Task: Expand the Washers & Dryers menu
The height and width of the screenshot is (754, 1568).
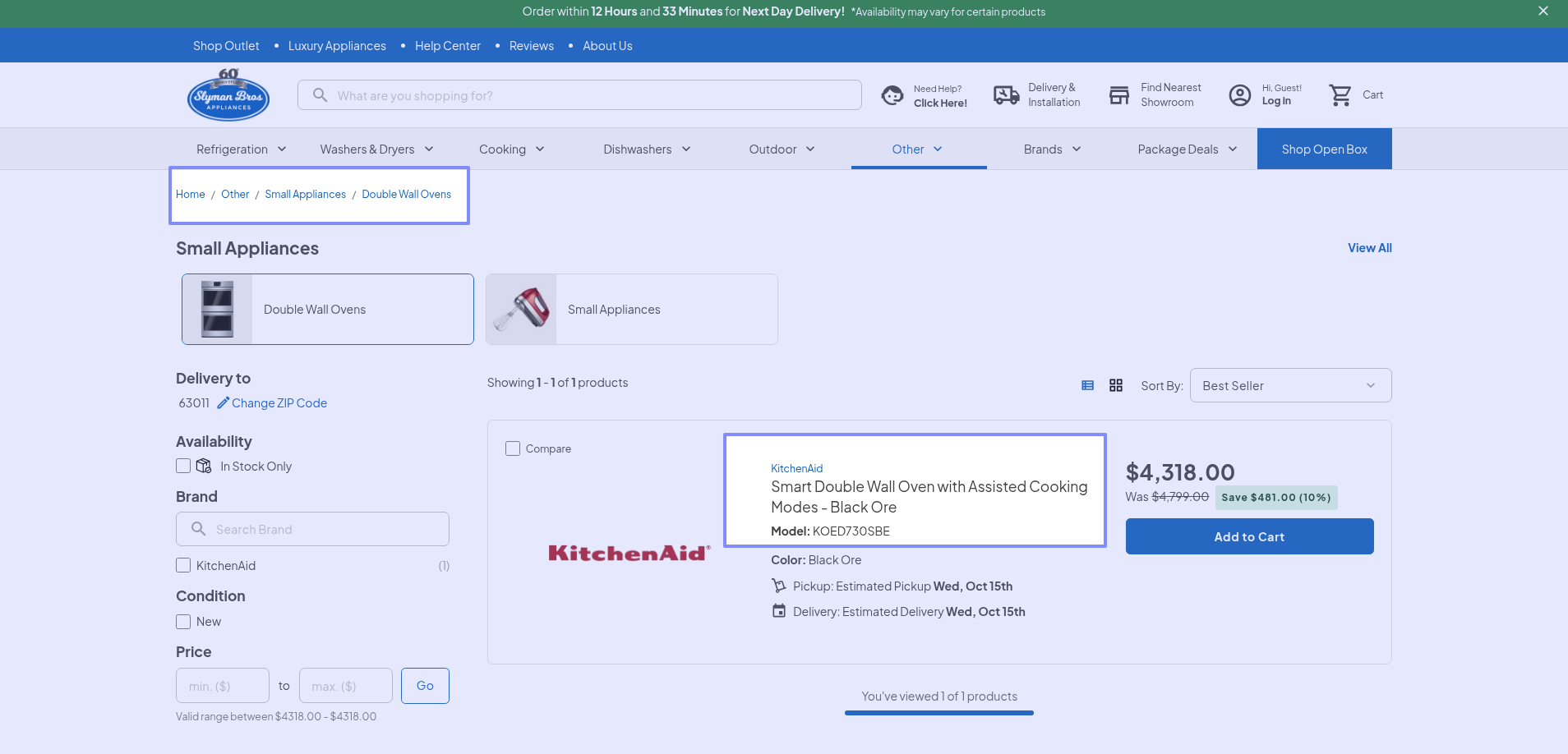Action: point(376,149)
